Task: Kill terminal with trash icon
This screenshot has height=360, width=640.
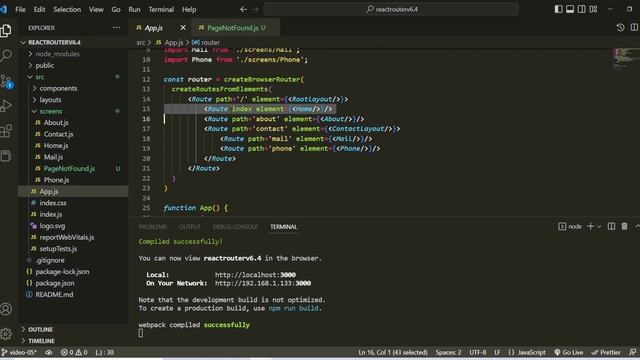Action: [x=624, y=226]
